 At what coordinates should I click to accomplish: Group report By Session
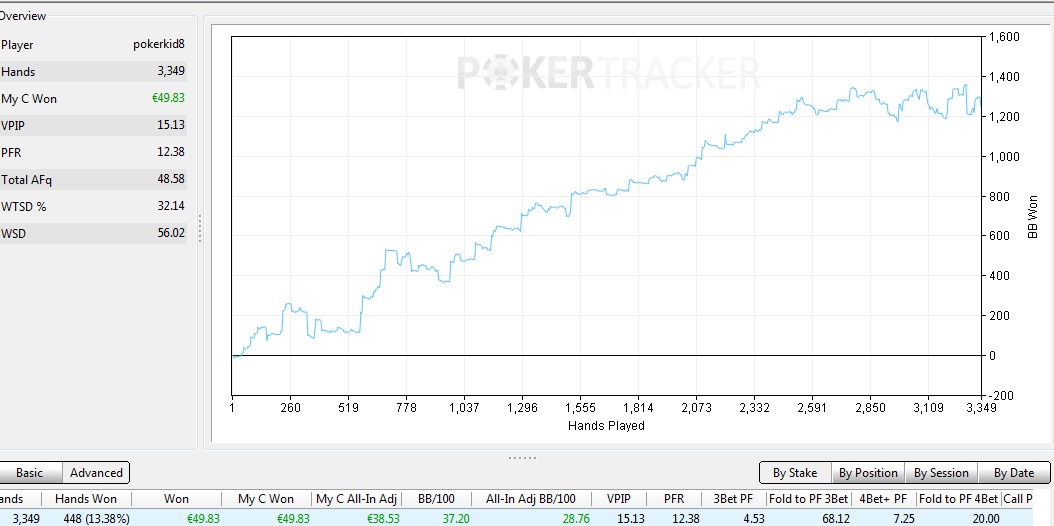[941, 472]
